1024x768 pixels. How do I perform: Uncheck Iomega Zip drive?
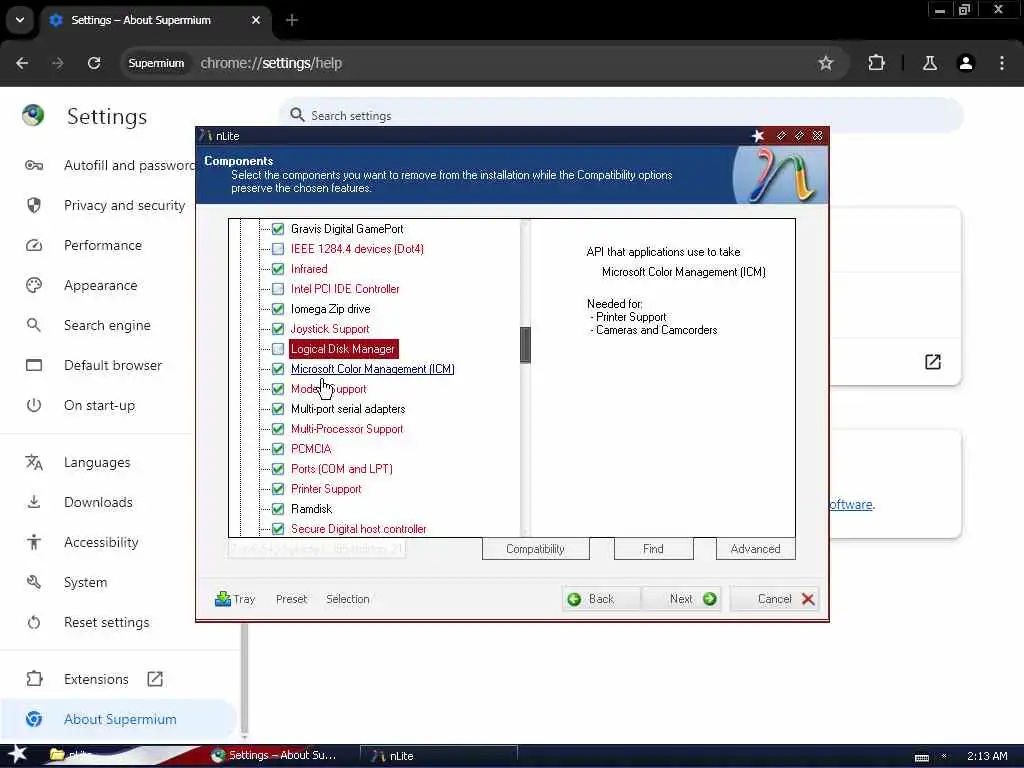pos(278,309)
